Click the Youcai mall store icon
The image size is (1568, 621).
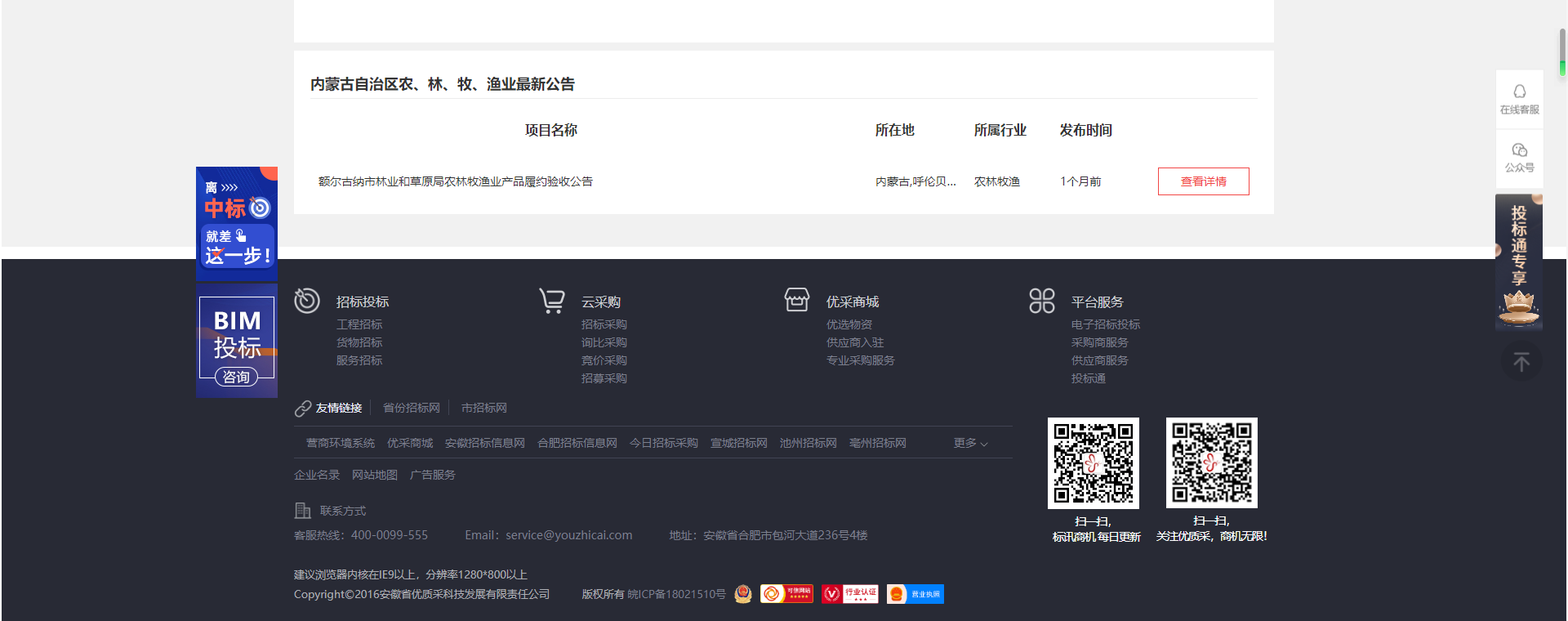pyautogui.click(x=797, y=301)
